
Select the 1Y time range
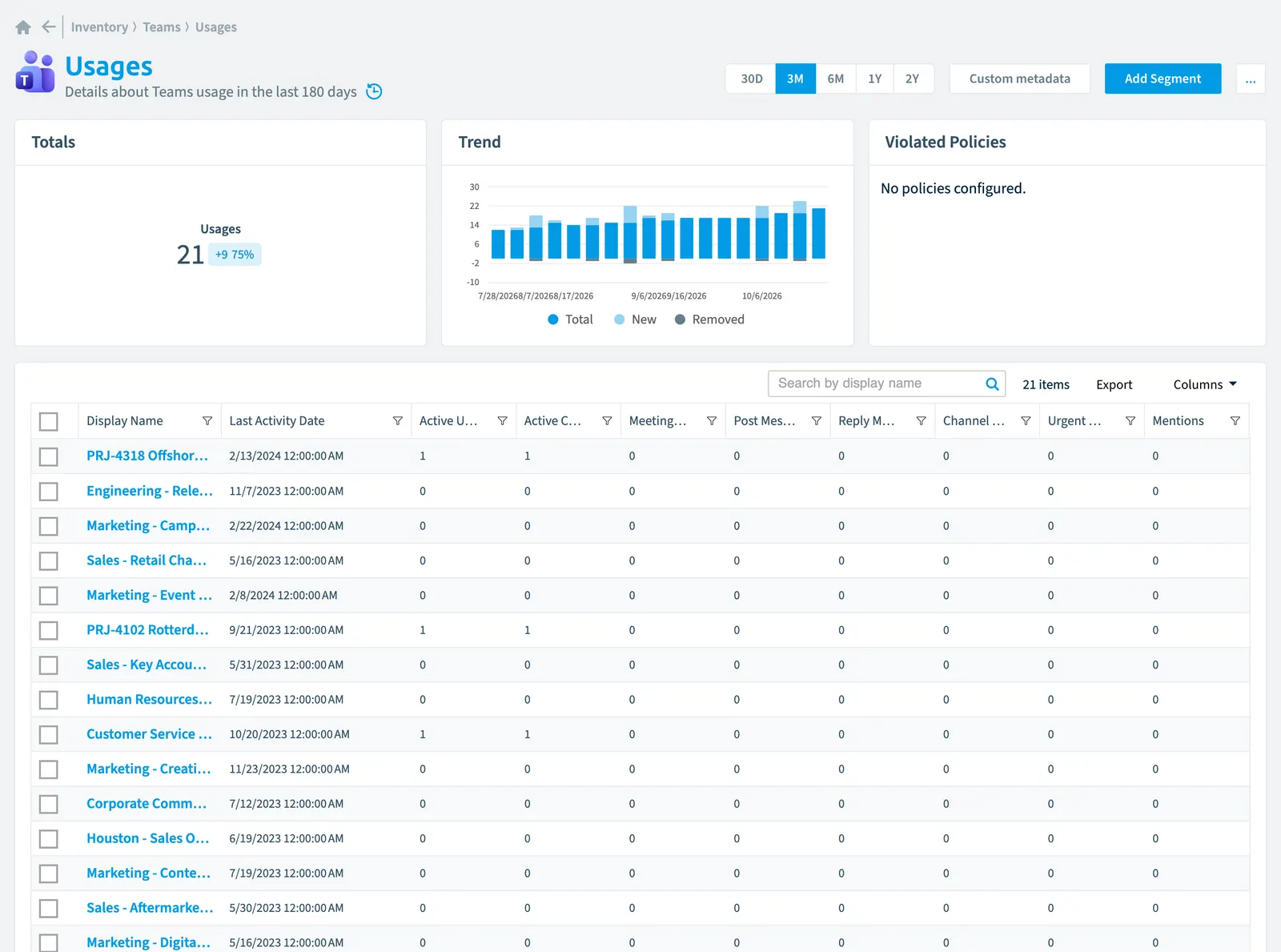(x=874, y=78)
